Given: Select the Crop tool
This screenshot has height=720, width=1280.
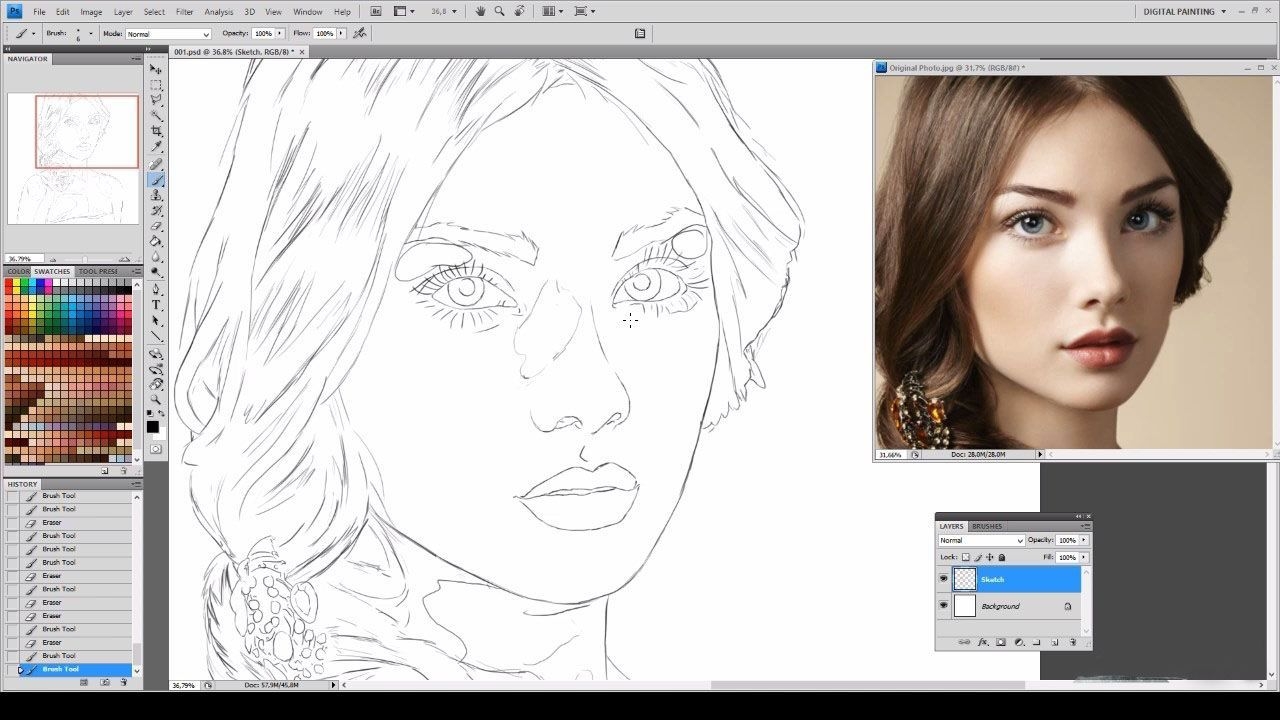Looking at the screenshot, I should 156,131.
